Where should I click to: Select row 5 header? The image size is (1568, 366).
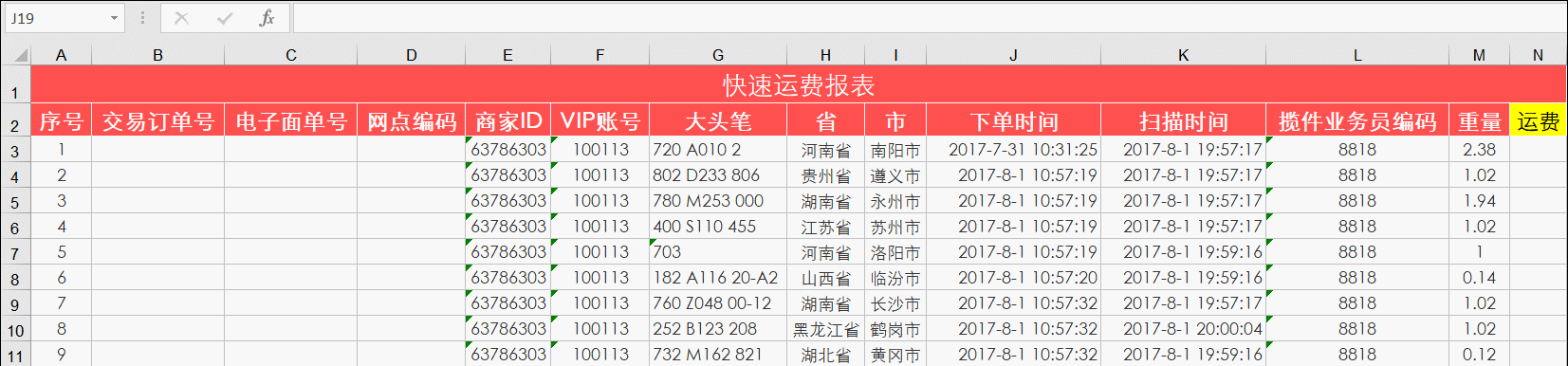coord(15,201)
